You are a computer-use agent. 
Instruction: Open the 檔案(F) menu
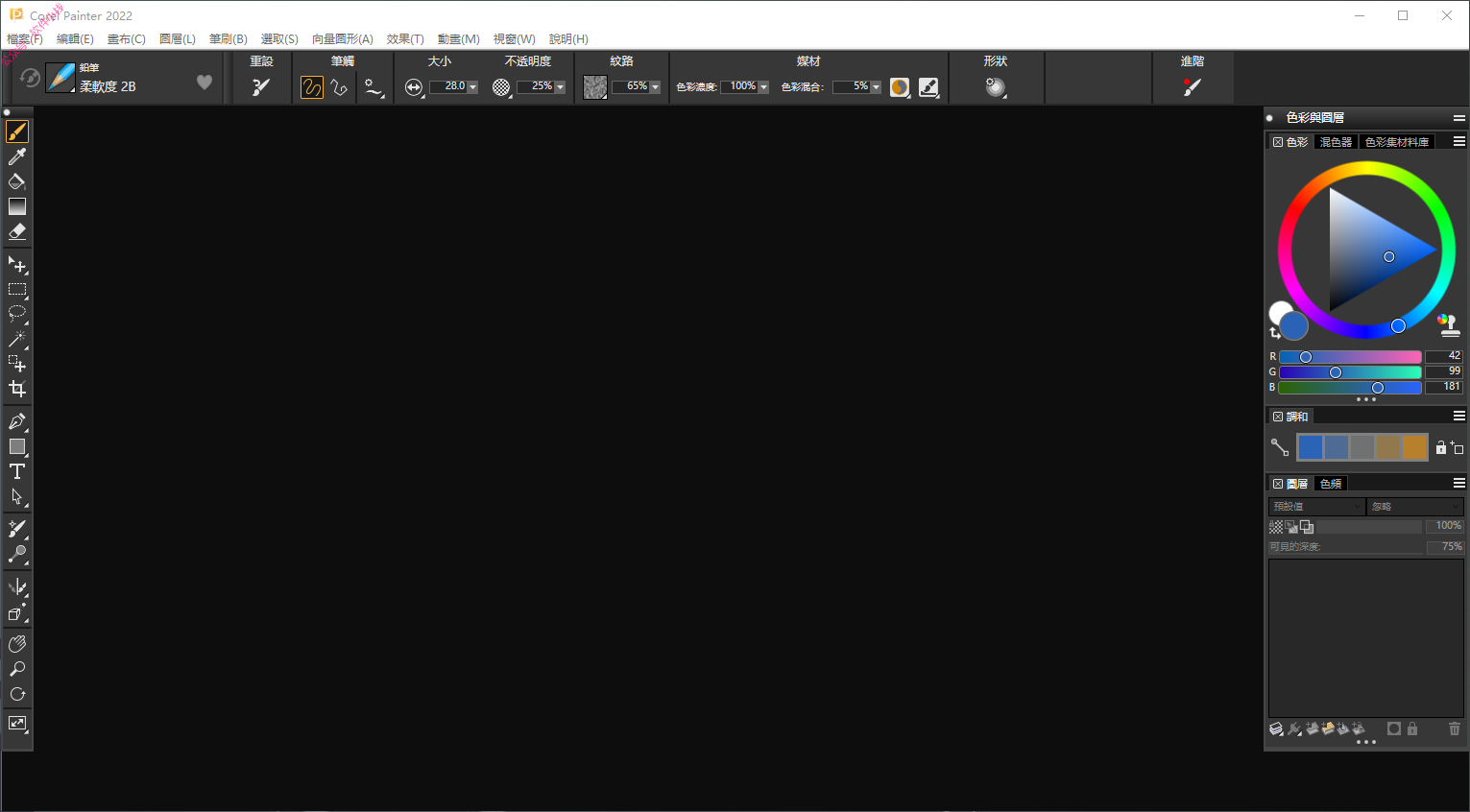coord(25,39)
